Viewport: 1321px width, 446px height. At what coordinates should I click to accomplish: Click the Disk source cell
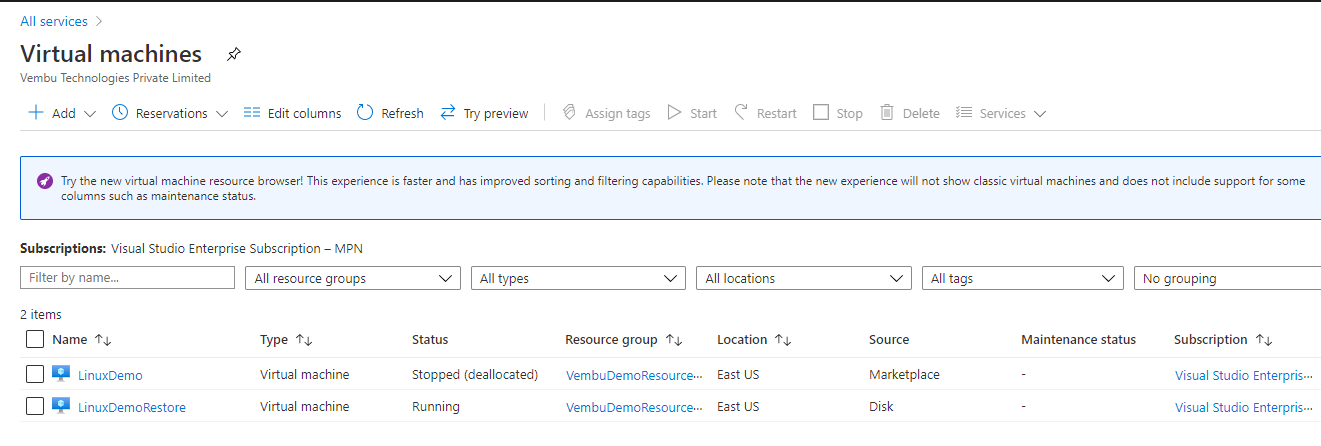point(881,407)
